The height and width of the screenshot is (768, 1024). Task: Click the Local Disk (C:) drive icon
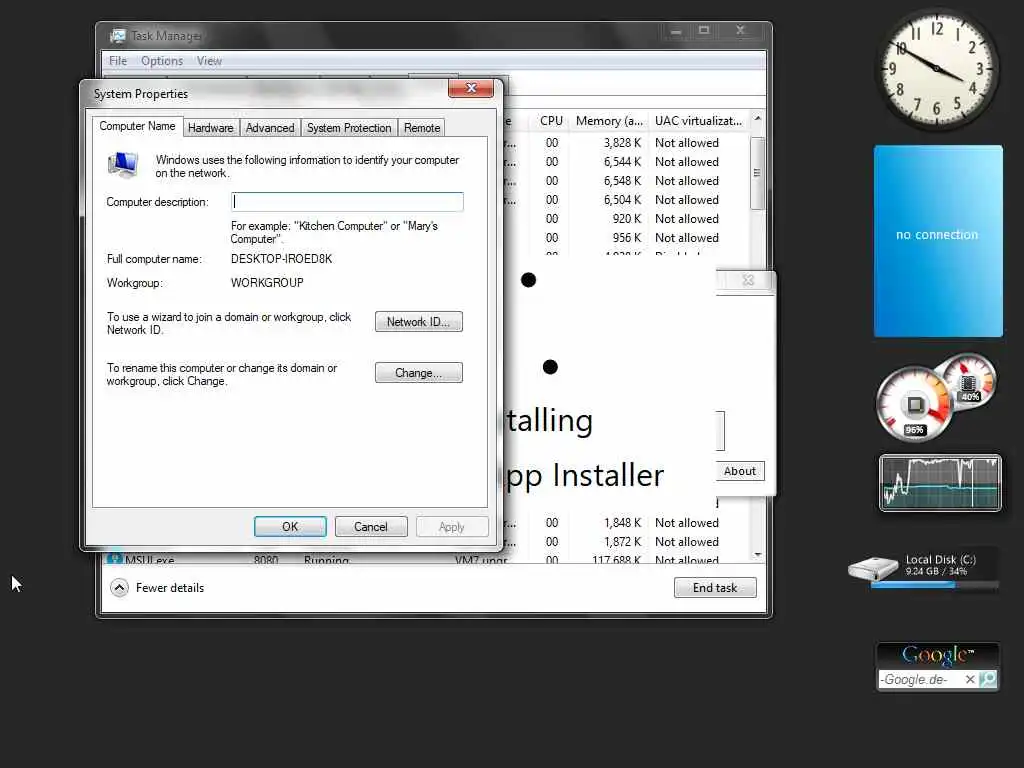click(x=873, y=568)
